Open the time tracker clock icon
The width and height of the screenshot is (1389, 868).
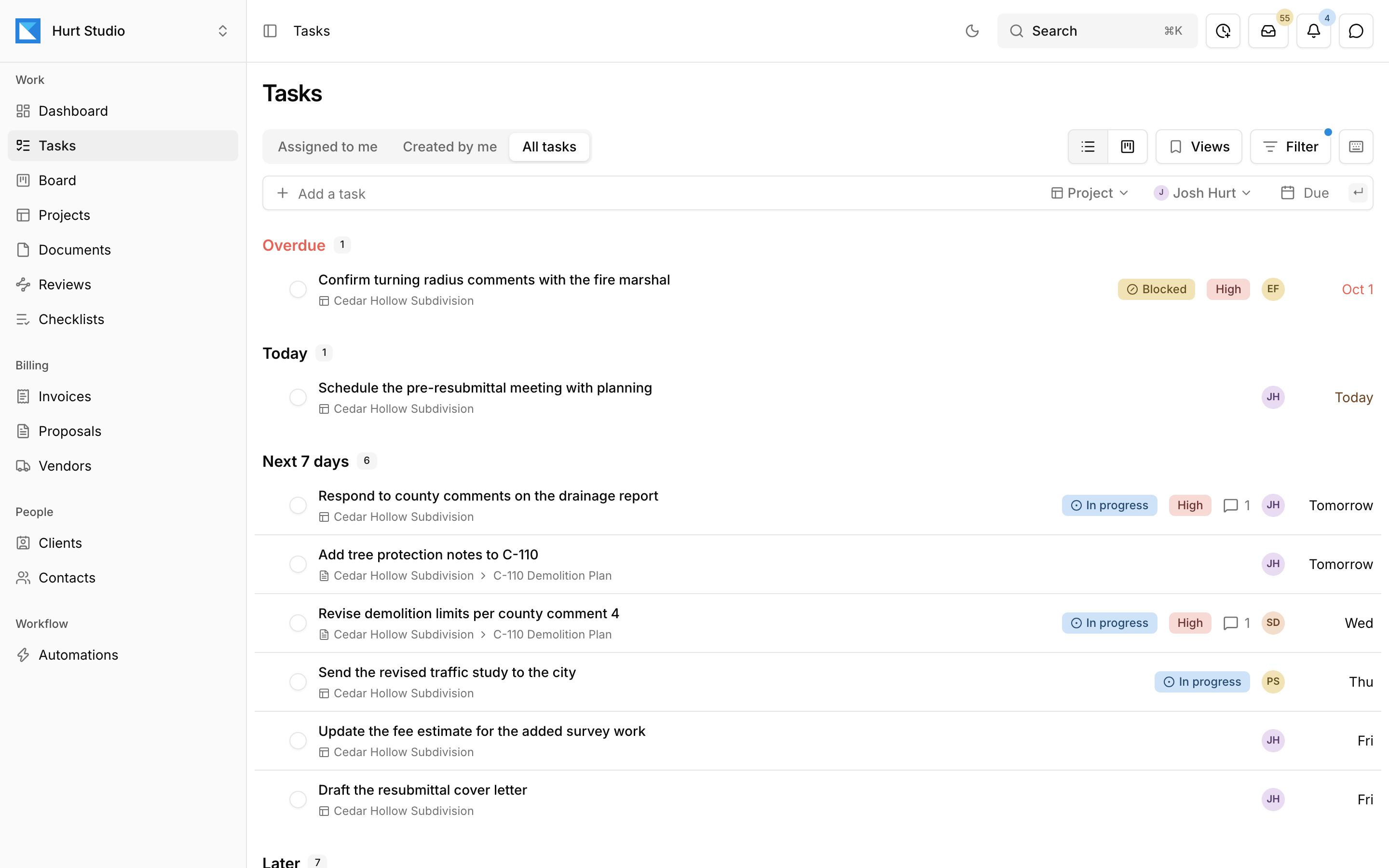pos(1223,31)
